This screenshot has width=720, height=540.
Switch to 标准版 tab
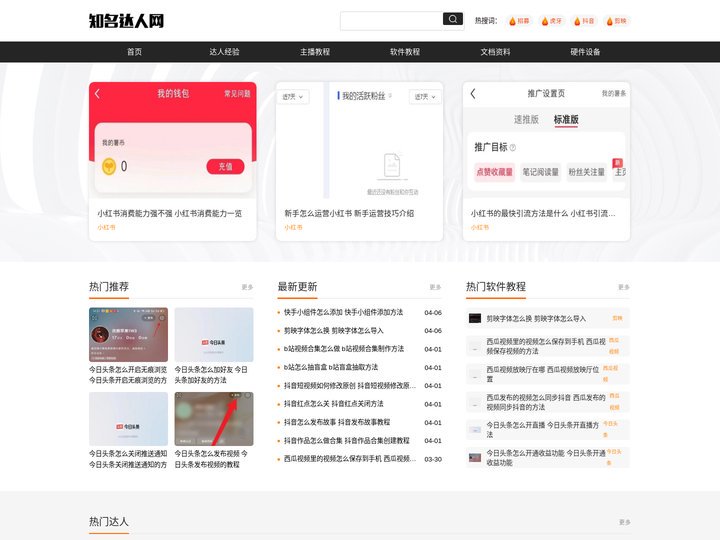pyautogui.click(x=566, y=119)
